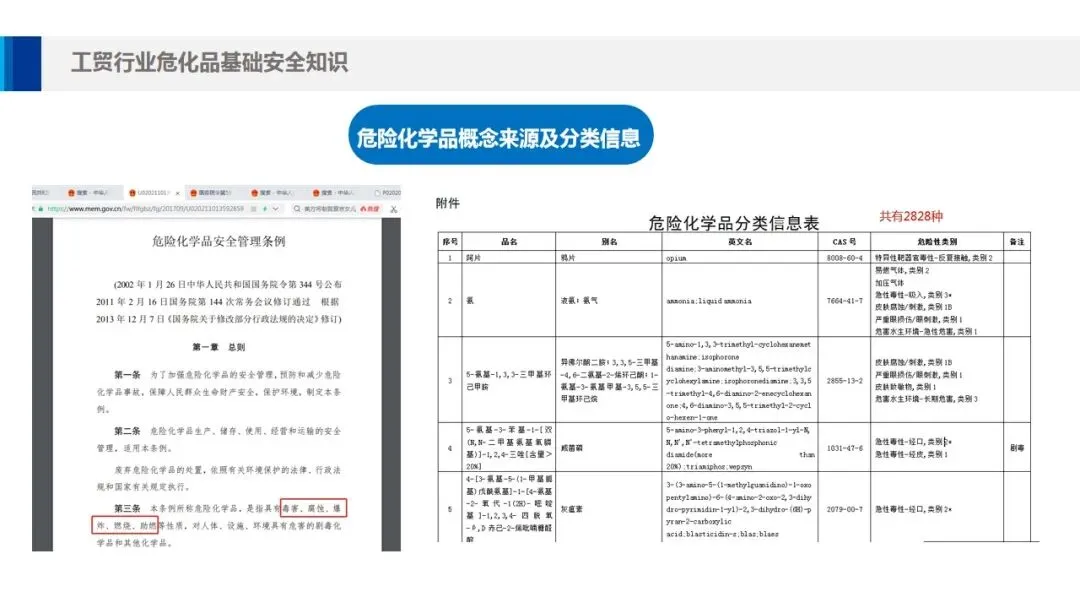Click the blue banner 危险化学品概念来源及分类信息
1080x608 pixels.
[500, 136]
